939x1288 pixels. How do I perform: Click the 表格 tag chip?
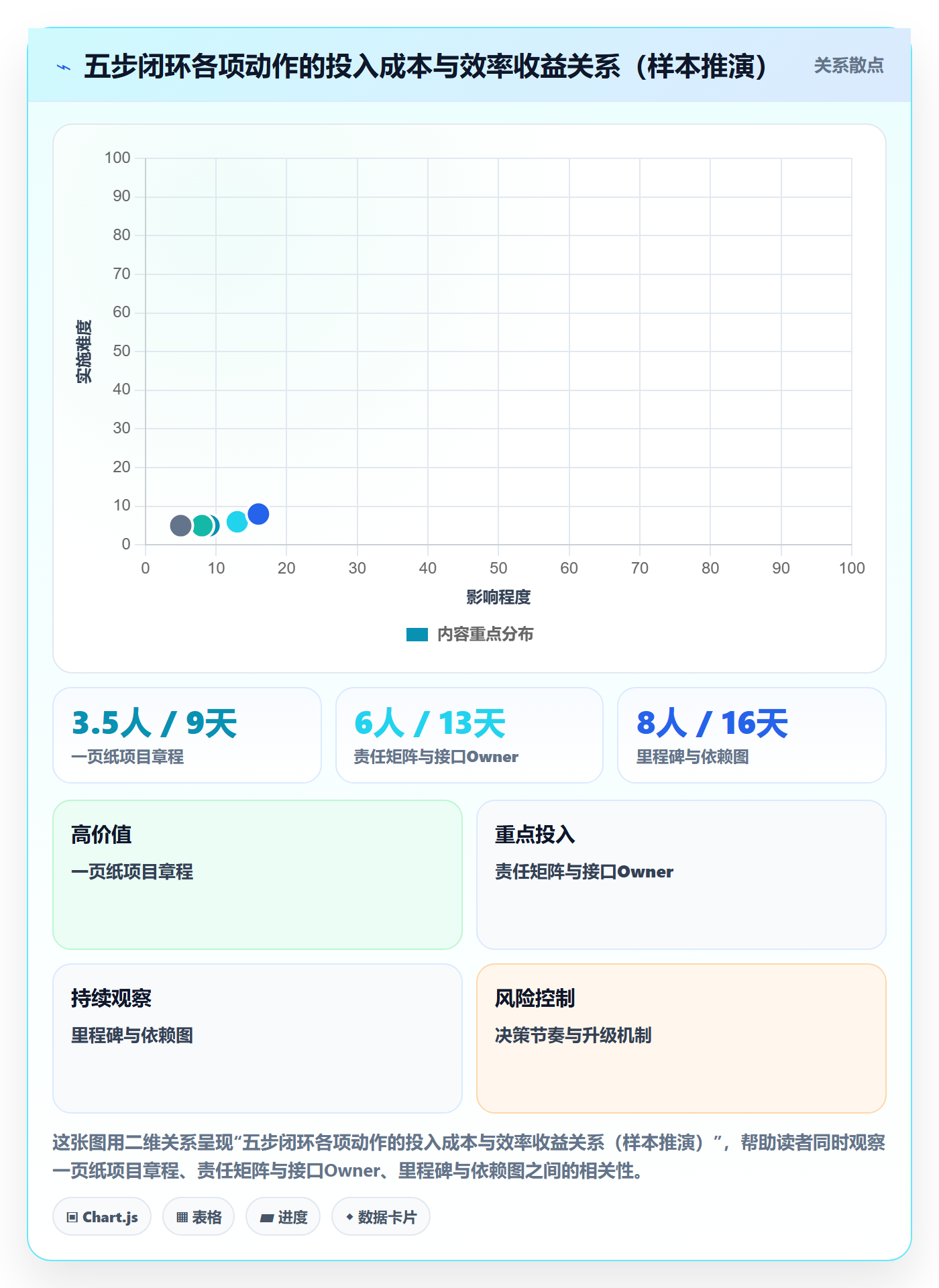point(199,1217)
